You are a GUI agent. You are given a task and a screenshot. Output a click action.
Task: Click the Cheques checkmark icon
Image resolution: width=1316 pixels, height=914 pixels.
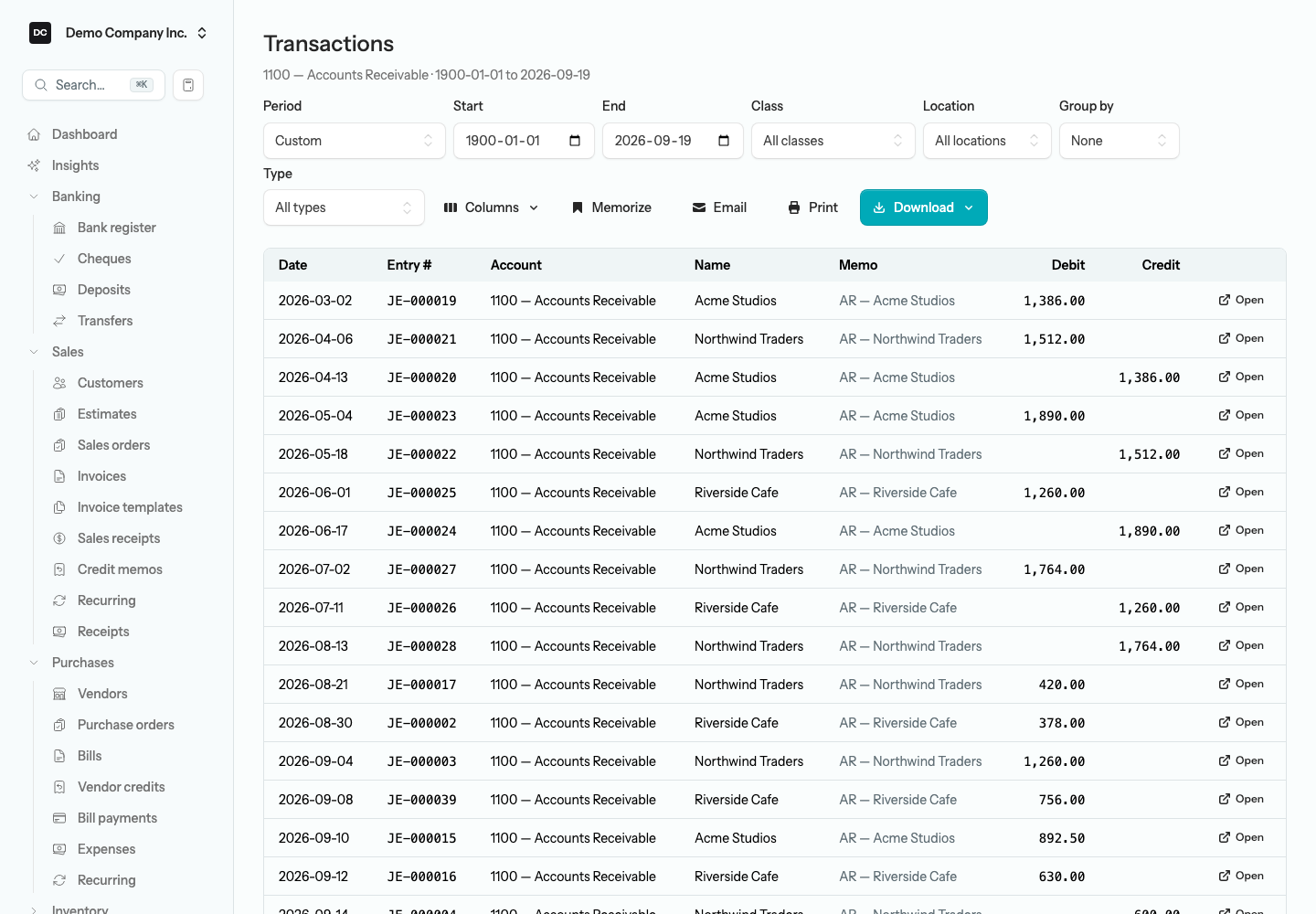(59, 259)
